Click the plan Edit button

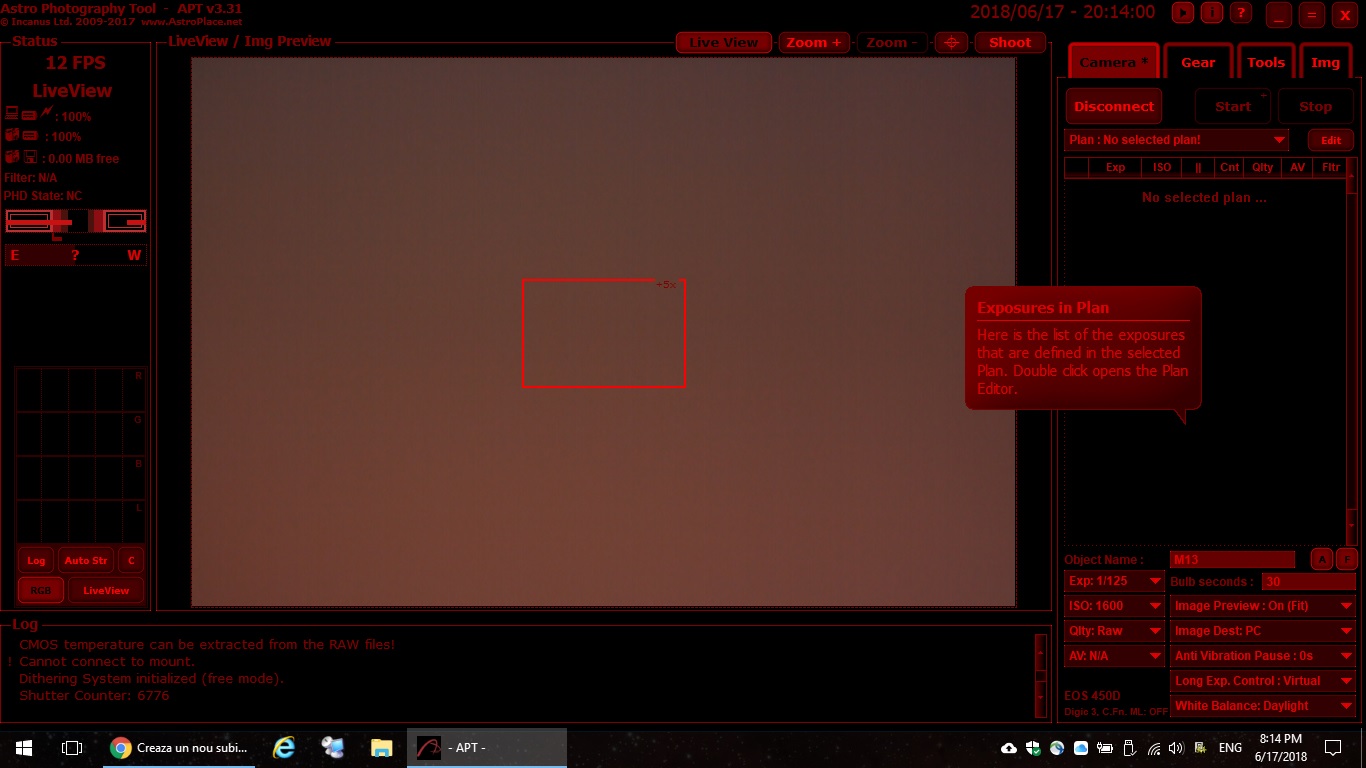pos(1331,140)
